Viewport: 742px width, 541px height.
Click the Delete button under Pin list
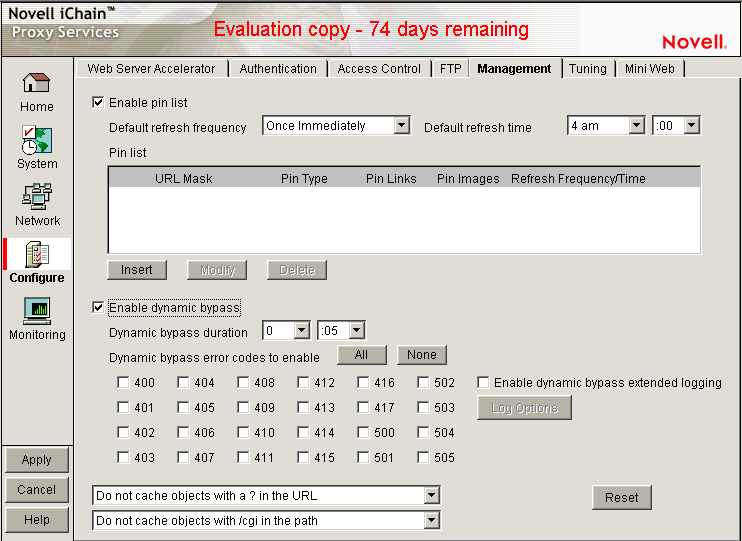tap(297, 270)
